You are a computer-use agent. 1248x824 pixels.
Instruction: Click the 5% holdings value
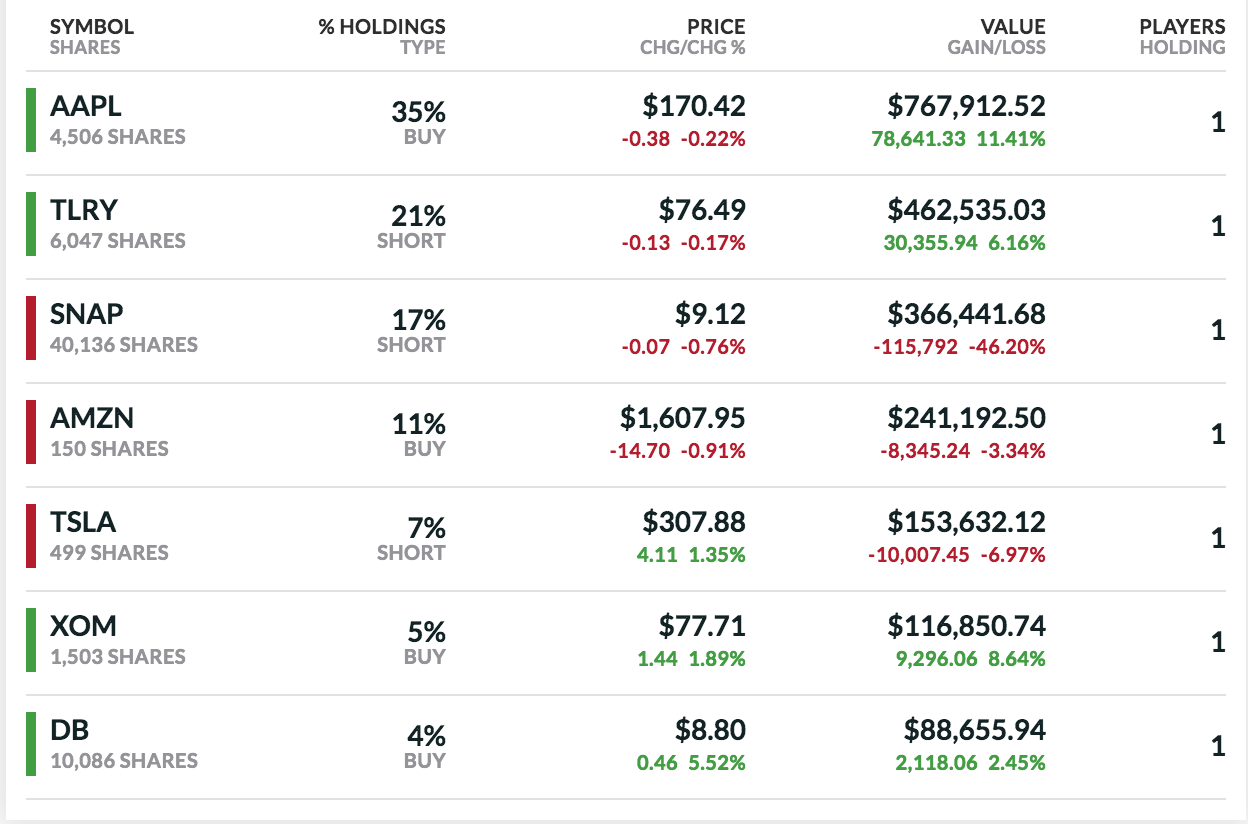tap(426, 633)
